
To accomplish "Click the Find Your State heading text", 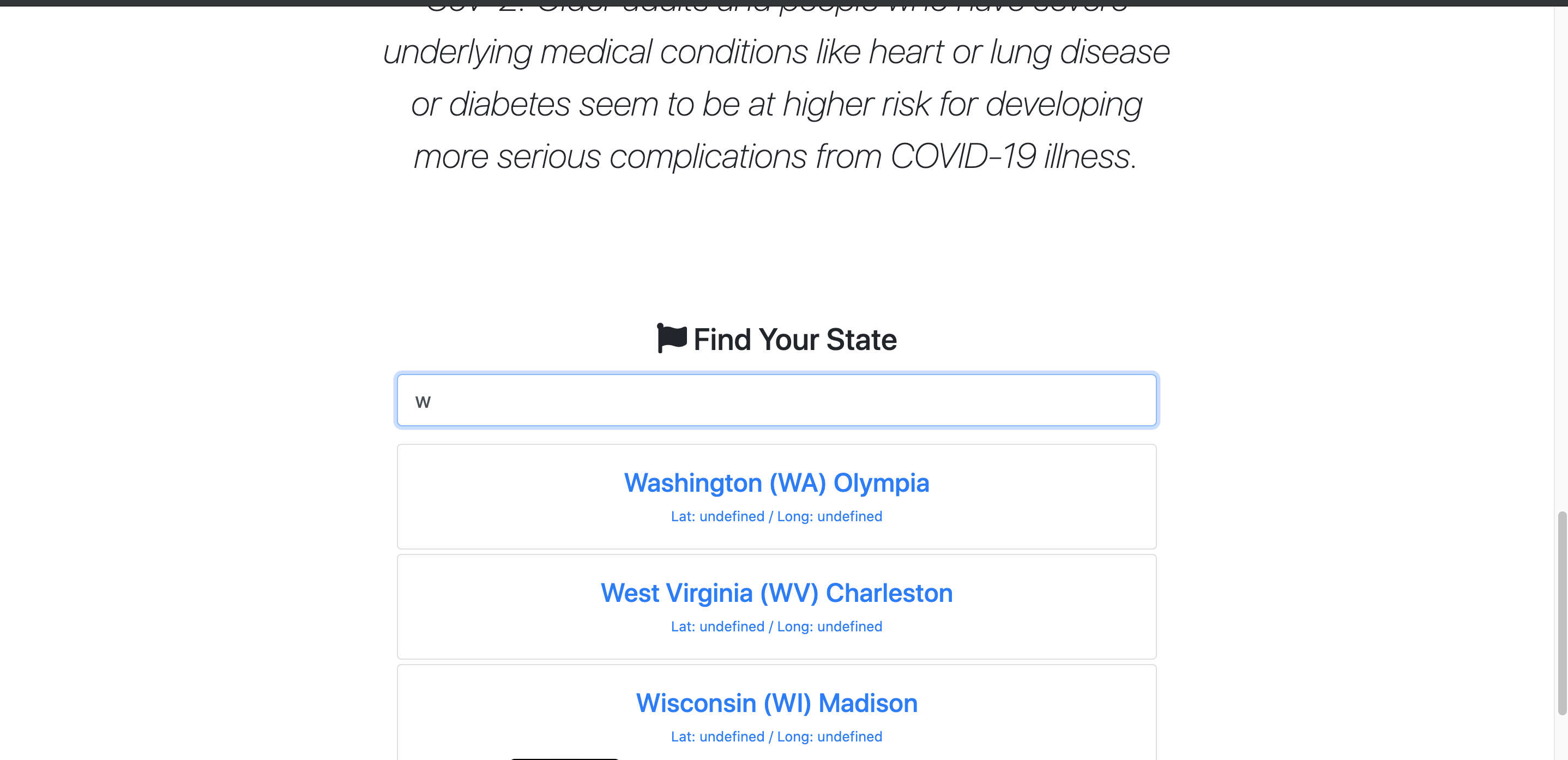I will (x=794, y=340).
